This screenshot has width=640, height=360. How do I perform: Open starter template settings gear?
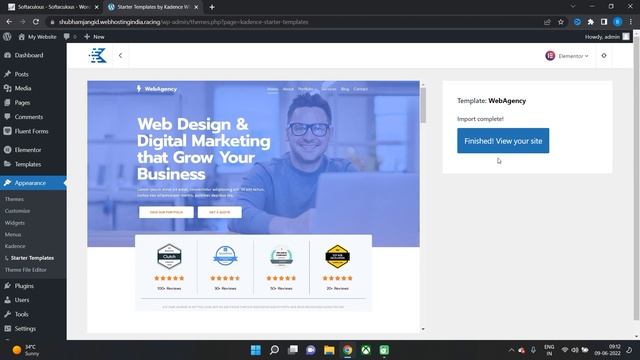point(604,56)
